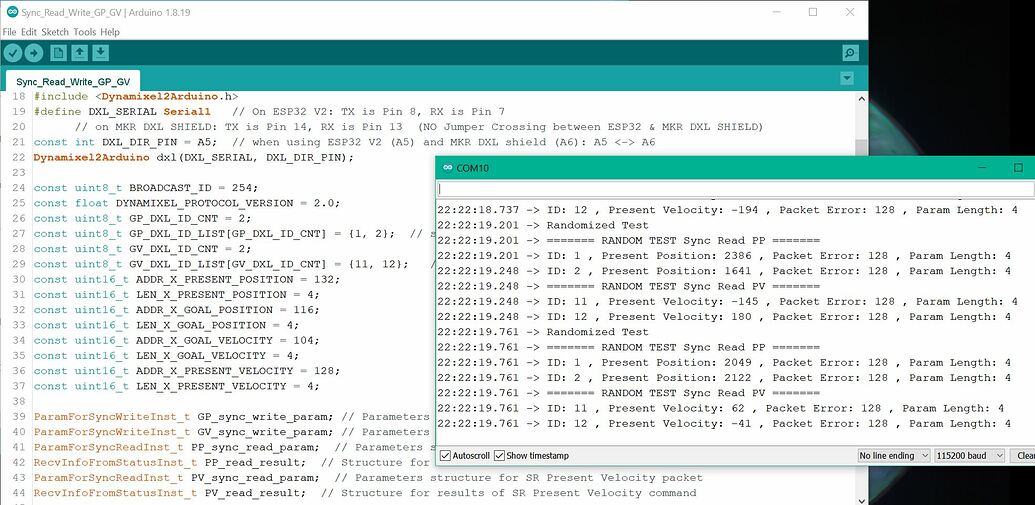Open the Sketch menu
The height and width of the screenshot is (505, 1035).
(x=55, y=32)
